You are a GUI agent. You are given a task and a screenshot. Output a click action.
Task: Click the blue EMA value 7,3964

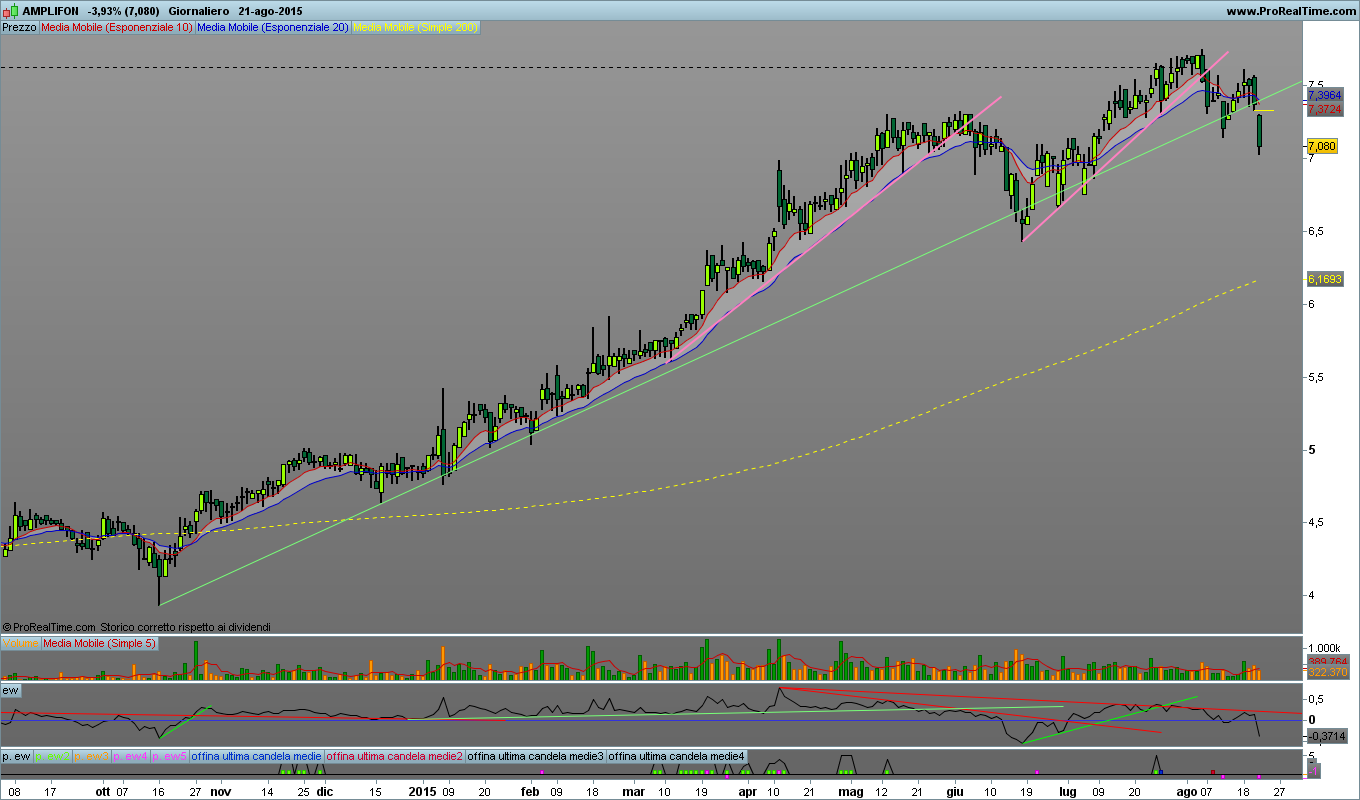[x=1323, y=94]
